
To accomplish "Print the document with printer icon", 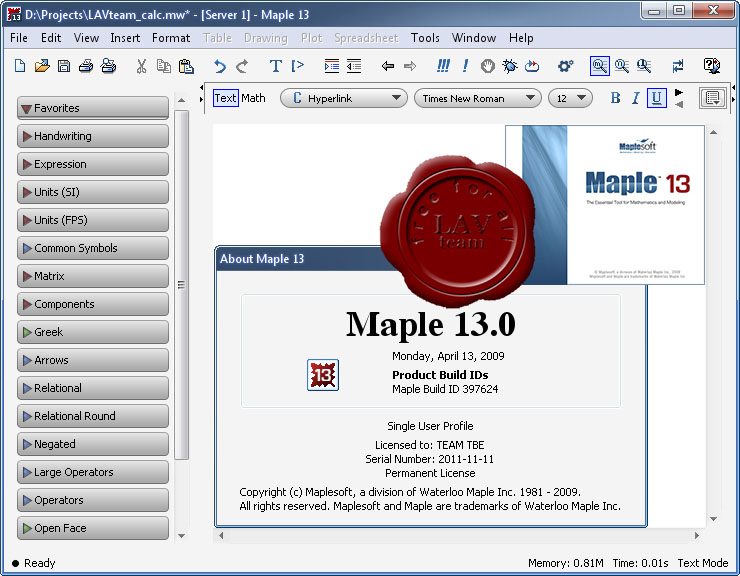I will [x=86, y=66].
